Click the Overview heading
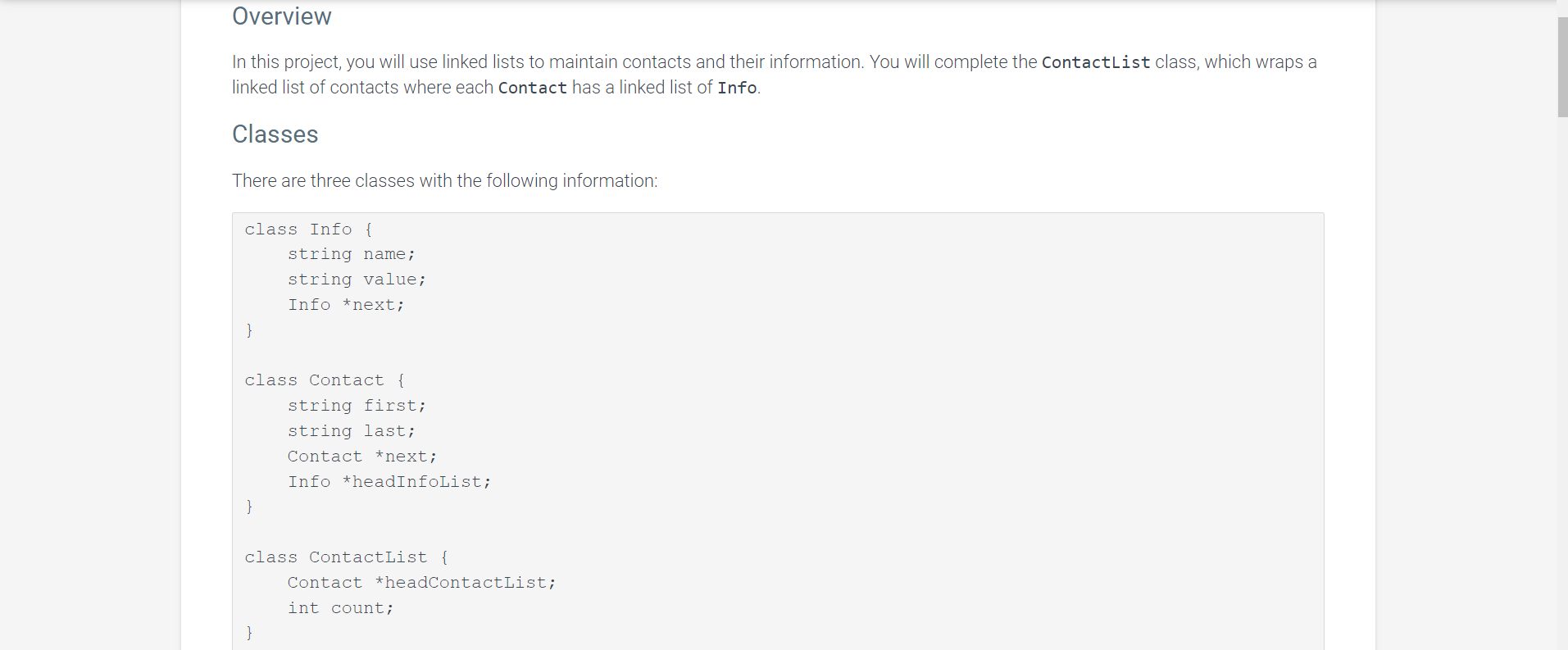The height and width of the screenshot is (650, 1568). click(281, 16)
